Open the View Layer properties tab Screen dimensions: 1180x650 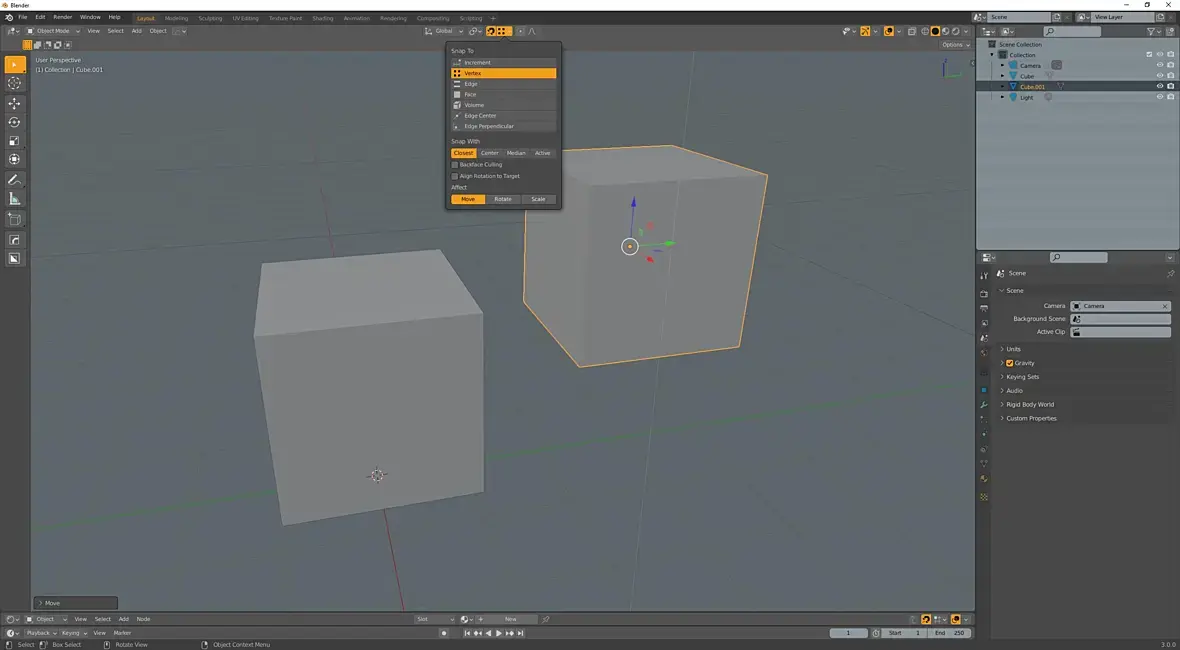coord(984,323)
